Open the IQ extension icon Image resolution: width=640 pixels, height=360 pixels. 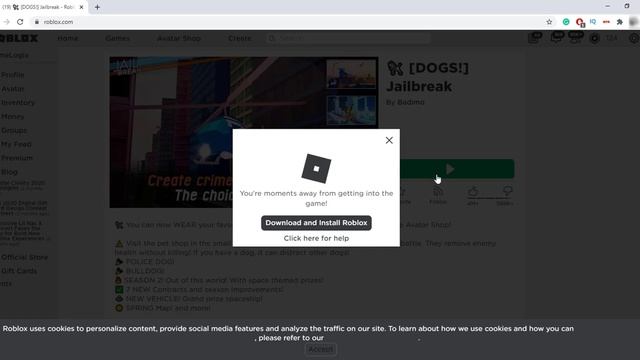(593, 22)
